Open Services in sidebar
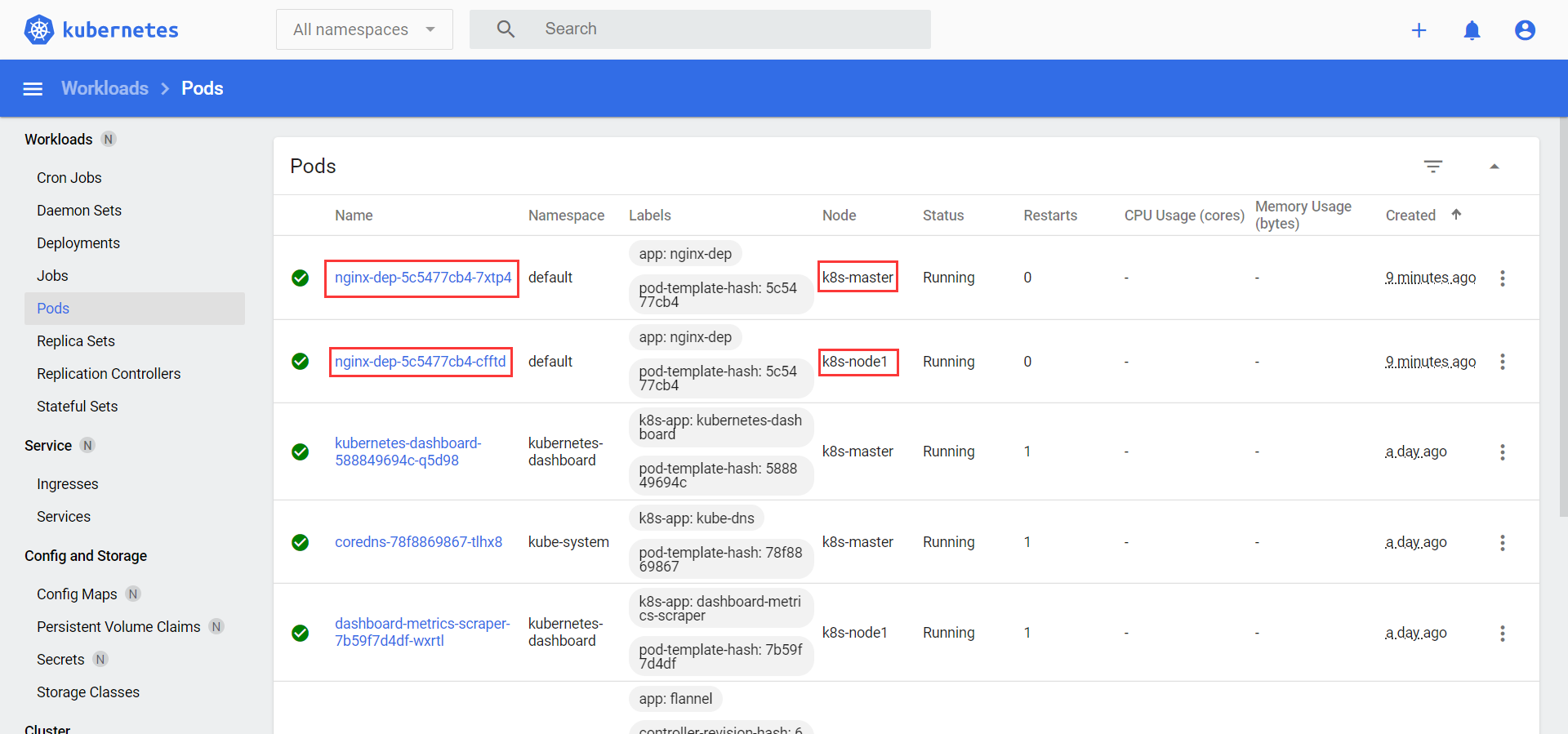This screenshot has height=734, width=1568. tap(64, 517)
